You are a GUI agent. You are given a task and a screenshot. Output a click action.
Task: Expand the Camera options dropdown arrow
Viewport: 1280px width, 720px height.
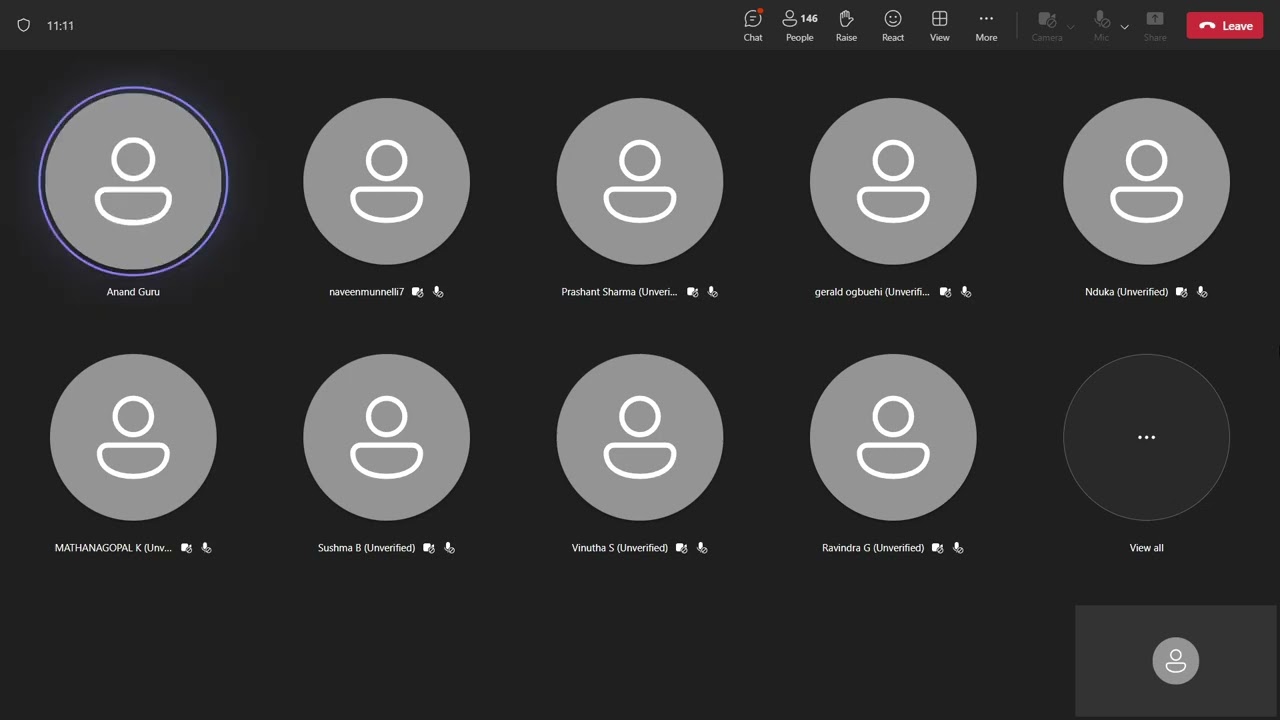[1071, 27]
